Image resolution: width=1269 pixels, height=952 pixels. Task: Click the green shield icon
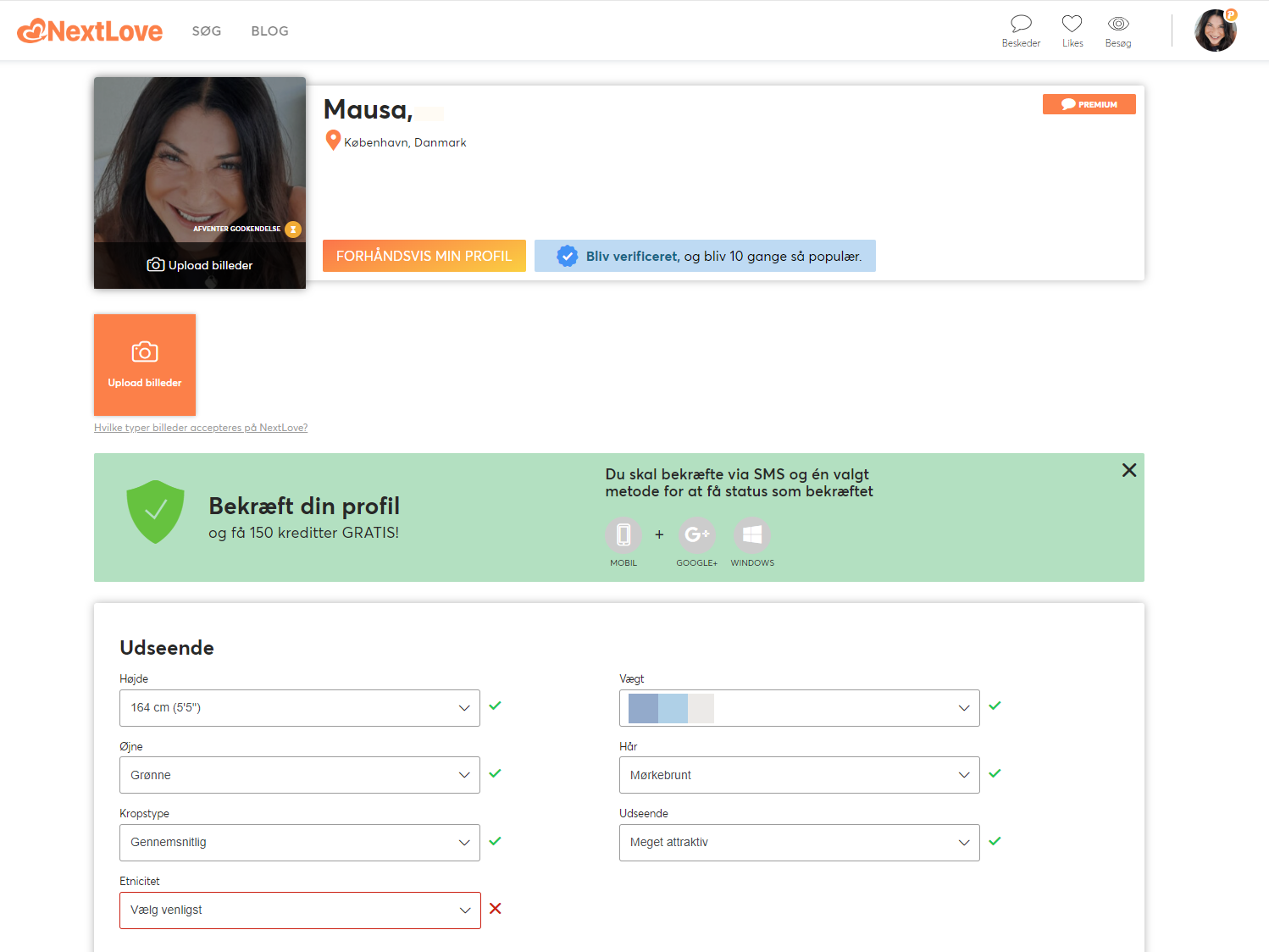155,512
